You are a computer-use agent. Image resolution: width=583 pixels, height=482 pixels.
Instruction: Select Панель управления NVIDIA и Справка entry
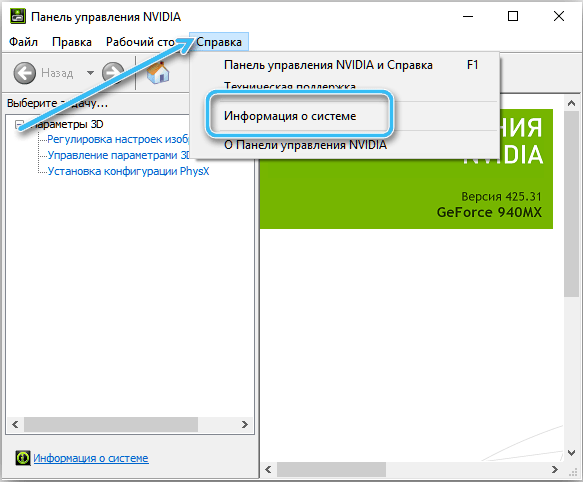pyautogui.click(x=328, y=65)
